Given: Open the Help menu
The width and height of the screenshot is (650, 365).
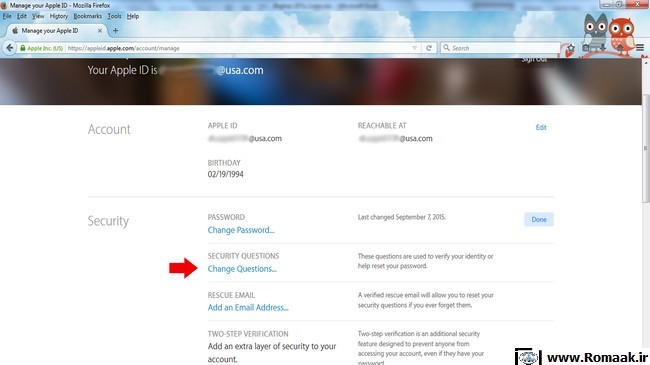Looking at the screenshot, I should tap(133, 16).
